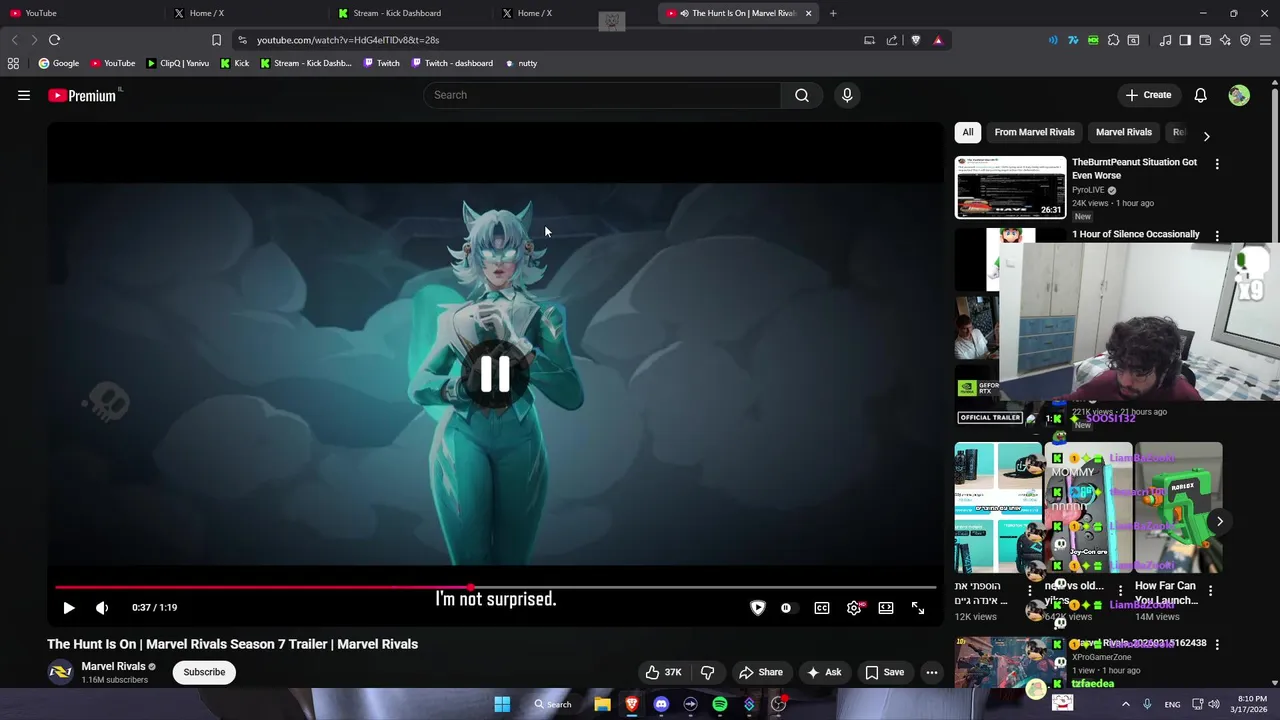Open Brave Wallet icon
The height and width of the screenshot is (720, 1280).
point(1205,40)
